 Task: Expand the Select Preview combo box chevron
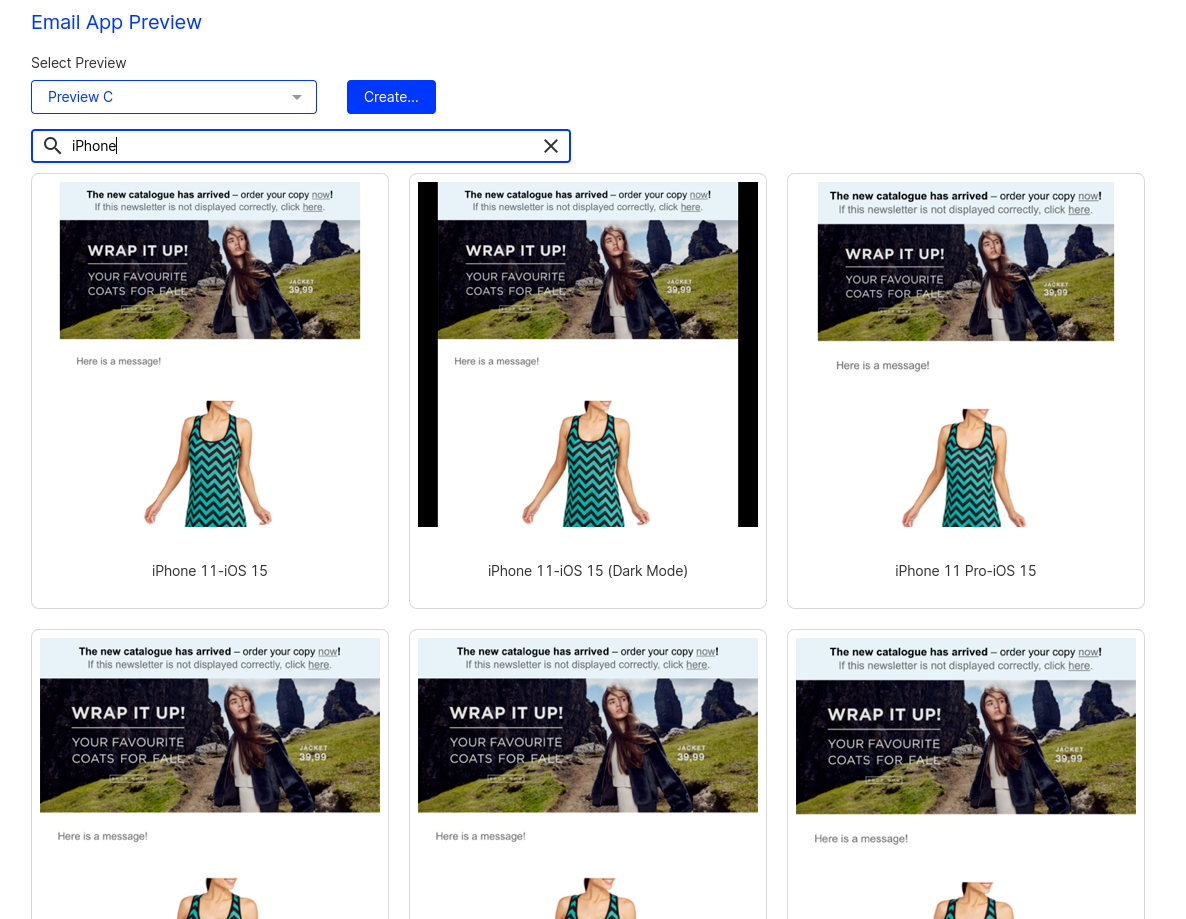tap(296, 97)
